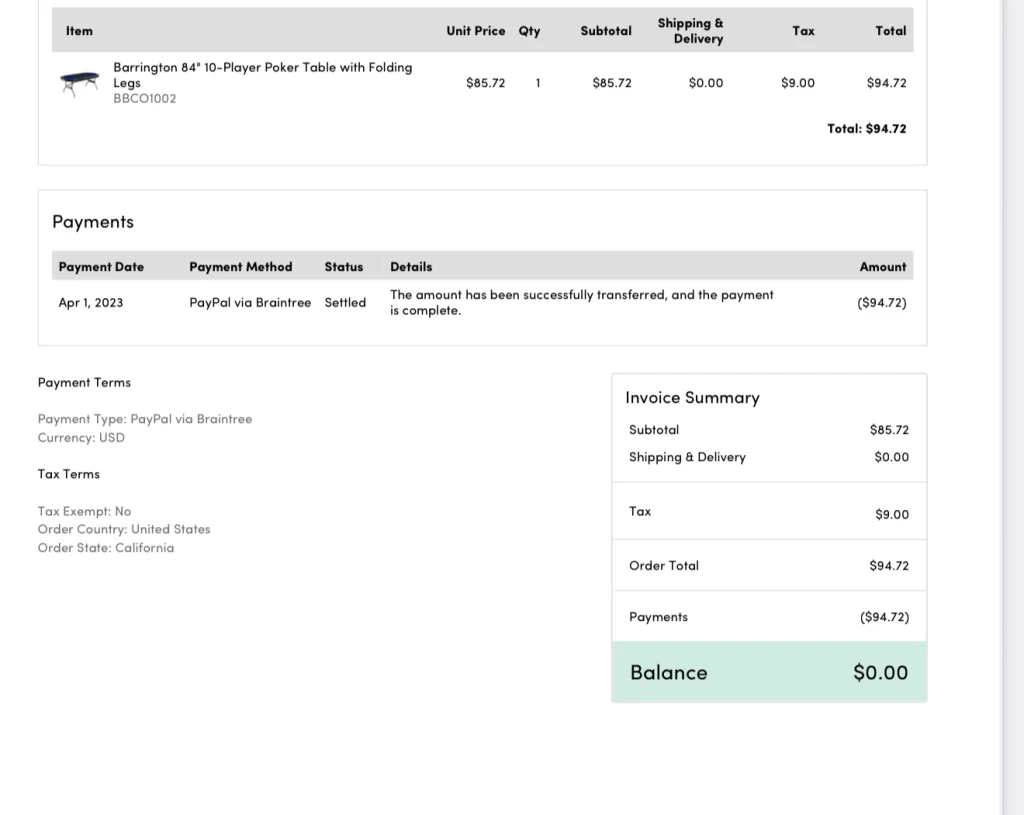Click the Payment Terms heading
Viewport: 1024px width, 815px height.
(x=84, y=383)
